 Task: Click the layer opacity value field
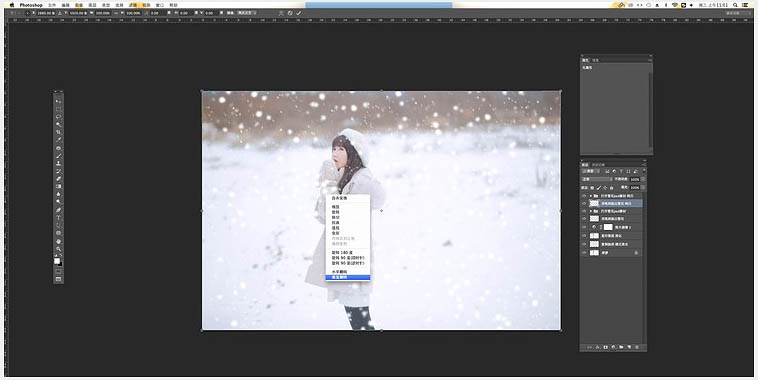[x=635, y=179]
